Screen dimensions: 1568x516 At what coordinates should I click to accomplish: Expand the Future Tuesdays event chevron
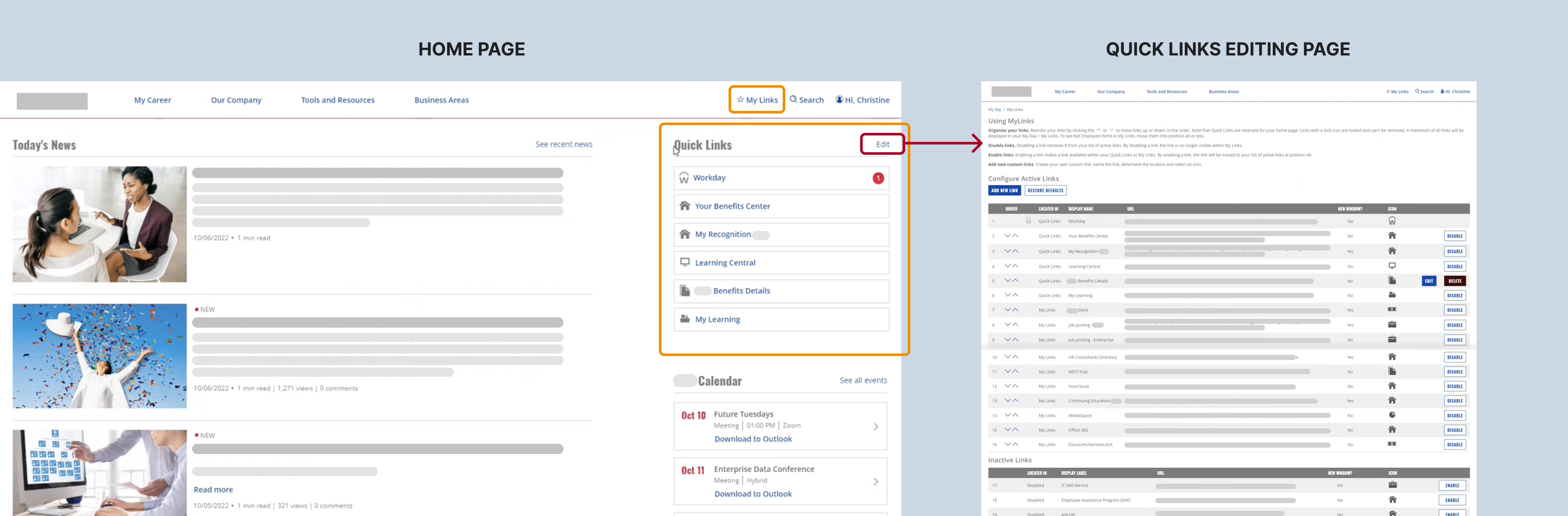tap(876, 426)
